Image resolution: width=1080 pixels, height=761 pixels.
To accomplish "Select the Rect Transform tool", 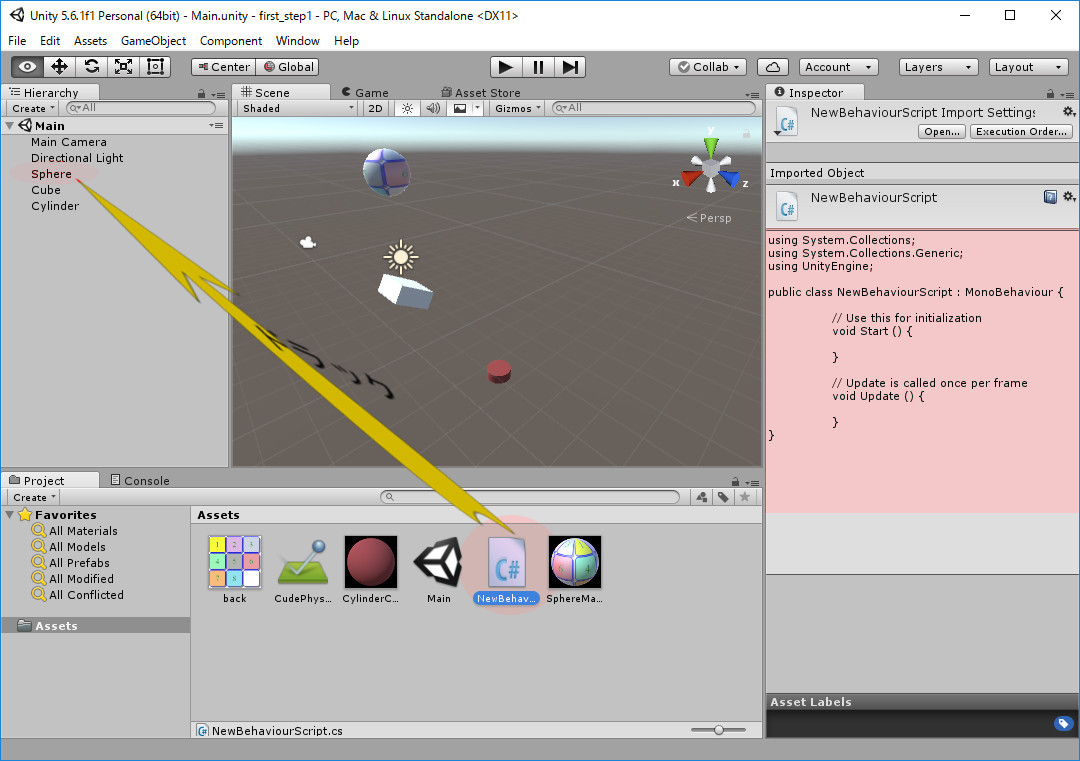I will pyautogui.click(x=155, y=67).
